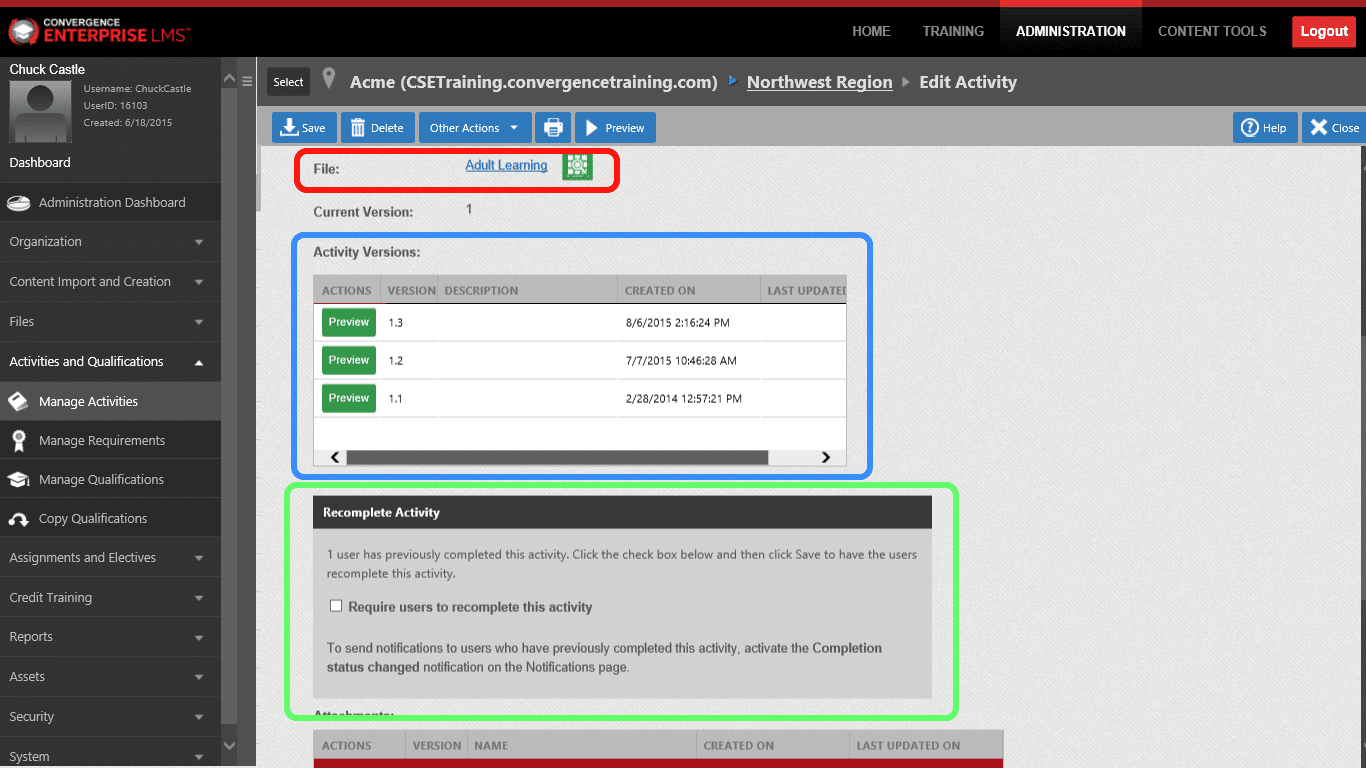Open Manage Requirements in sidebar
The height and width of the screenshot is (768, 1366).
coord(101,440)
